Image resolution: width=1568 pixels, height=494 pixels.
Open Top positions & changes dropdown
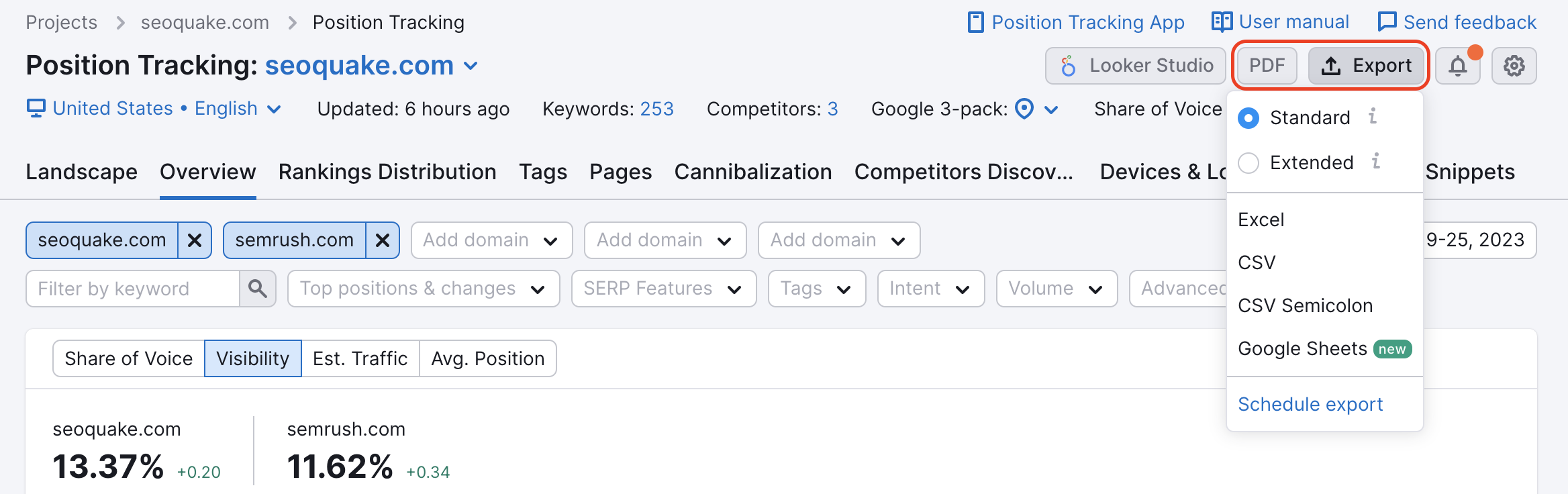tap(424, 289)
